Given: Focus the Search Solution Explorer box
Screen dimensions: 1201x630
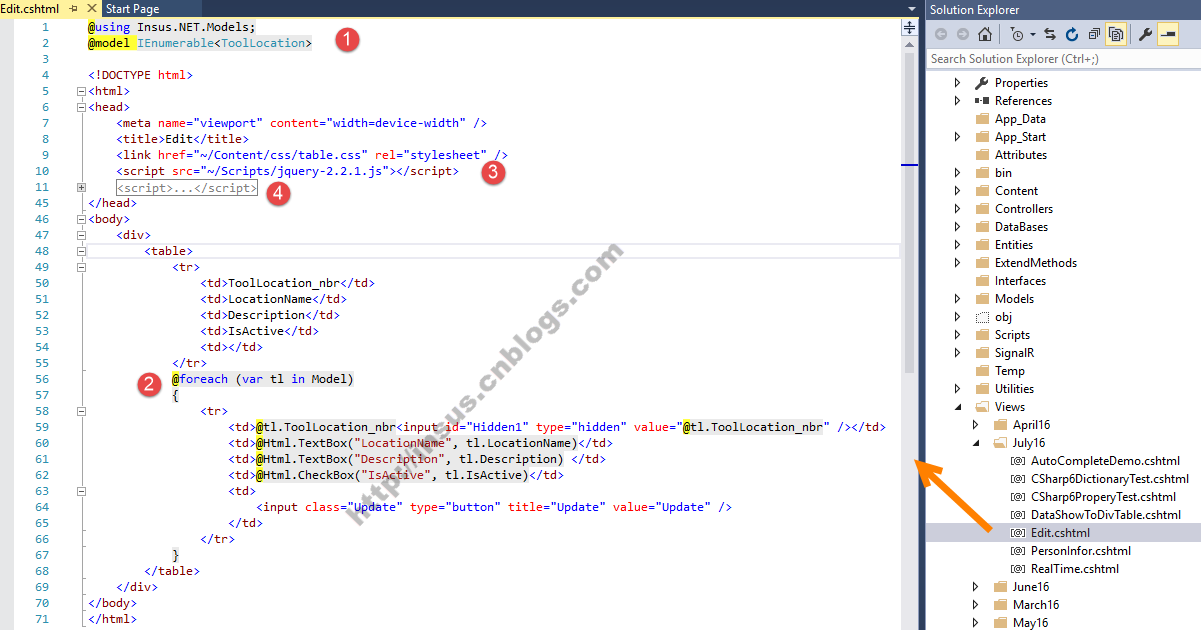Looking at the screenshot, I should pyautogui.click(x=1062, y=59).
